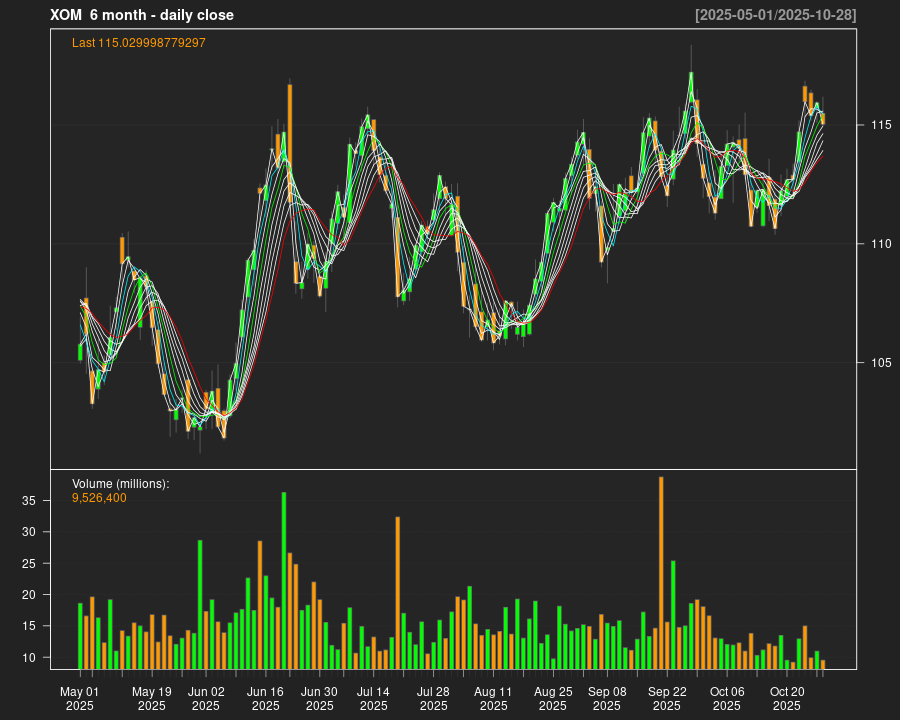Select the Jun 16 2025 date label
Screen dimensions: 900x720
click(266, 698)
